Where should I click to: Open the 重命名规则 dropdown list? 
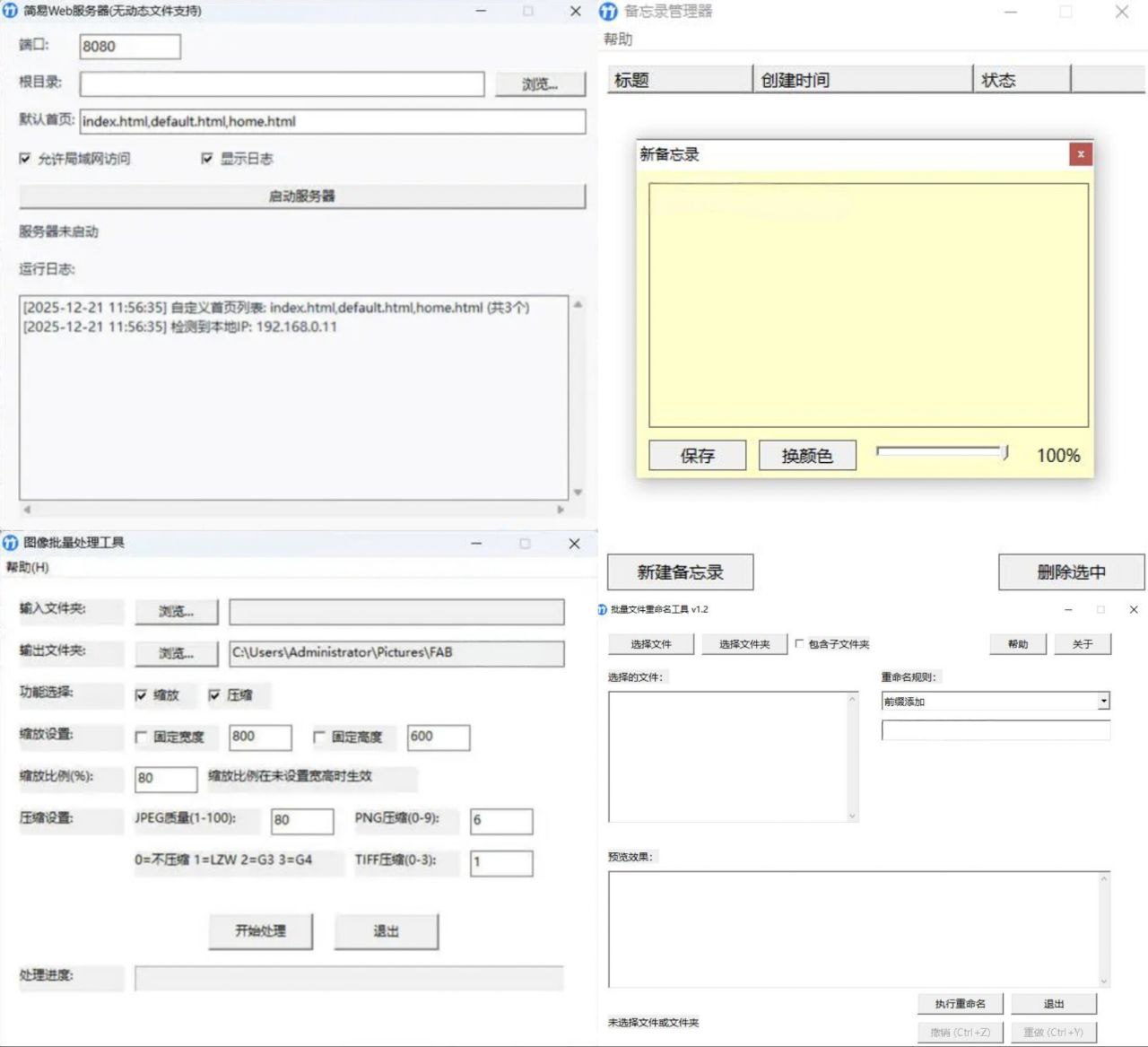(x=1103, y=702)
